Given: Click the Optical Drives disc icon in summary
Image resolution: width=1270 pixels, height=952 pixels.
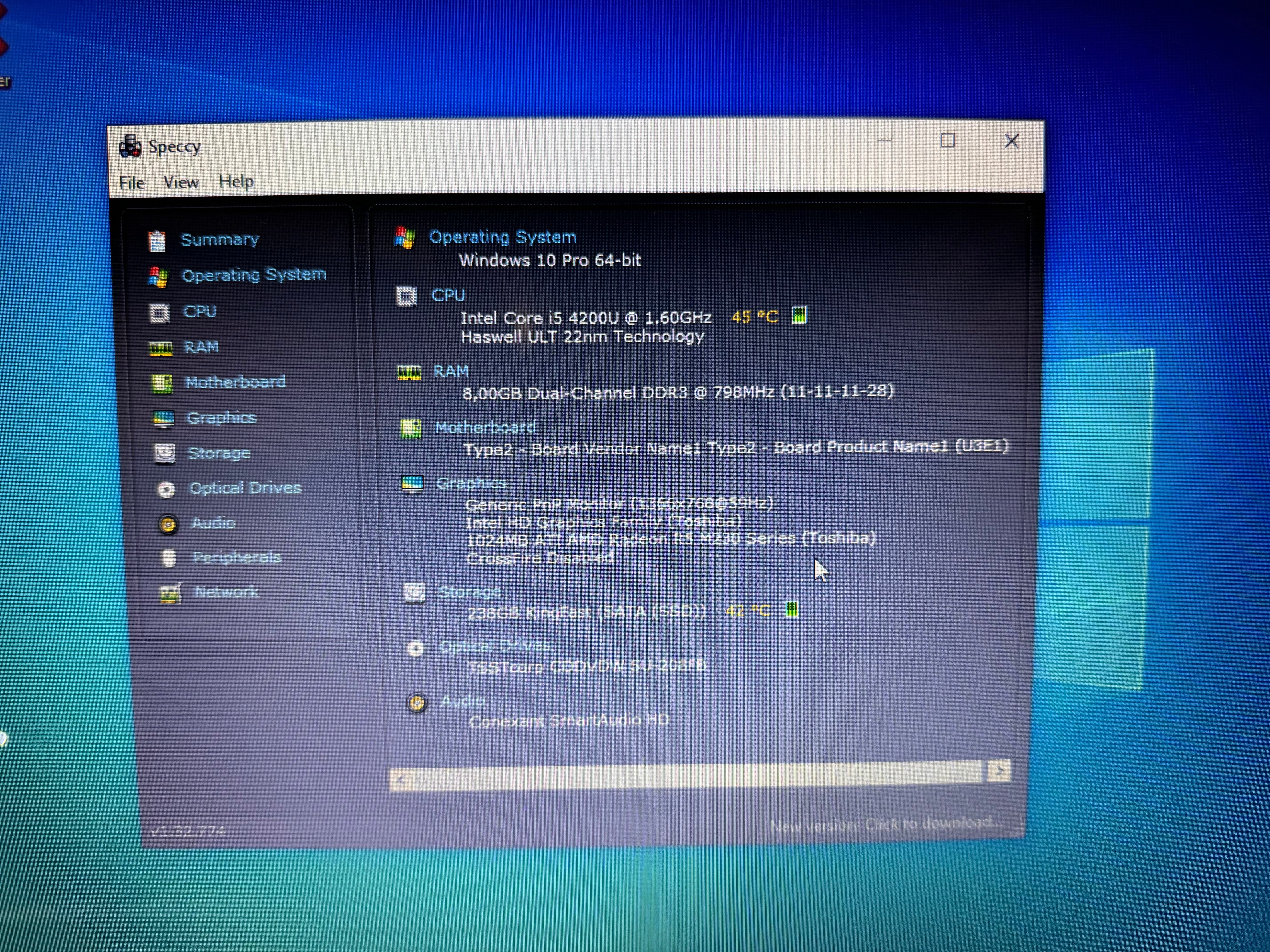Looking at the screenshot, I should (416, 648).
